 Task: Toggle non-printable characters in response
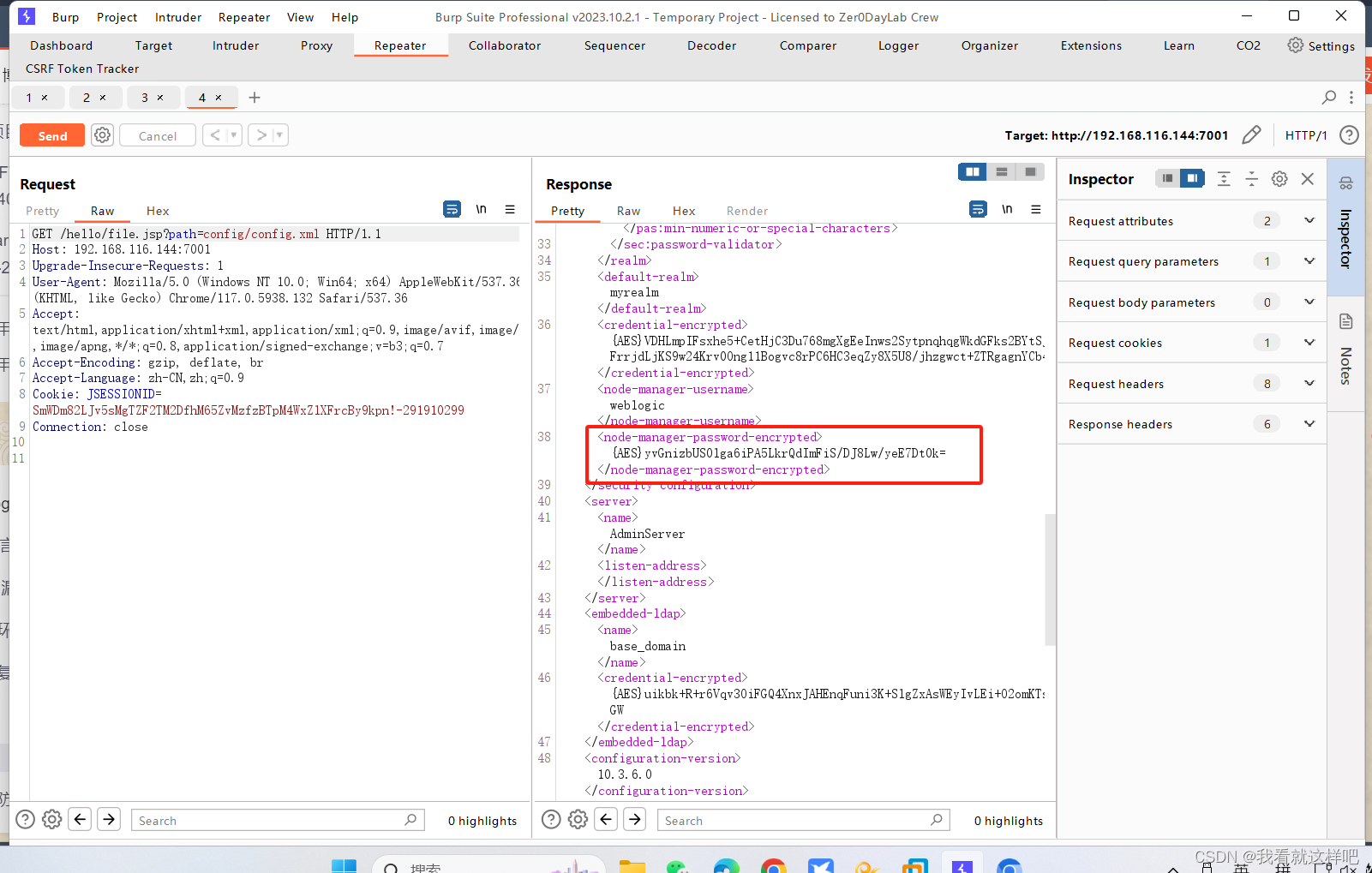tap(1007, 209)
